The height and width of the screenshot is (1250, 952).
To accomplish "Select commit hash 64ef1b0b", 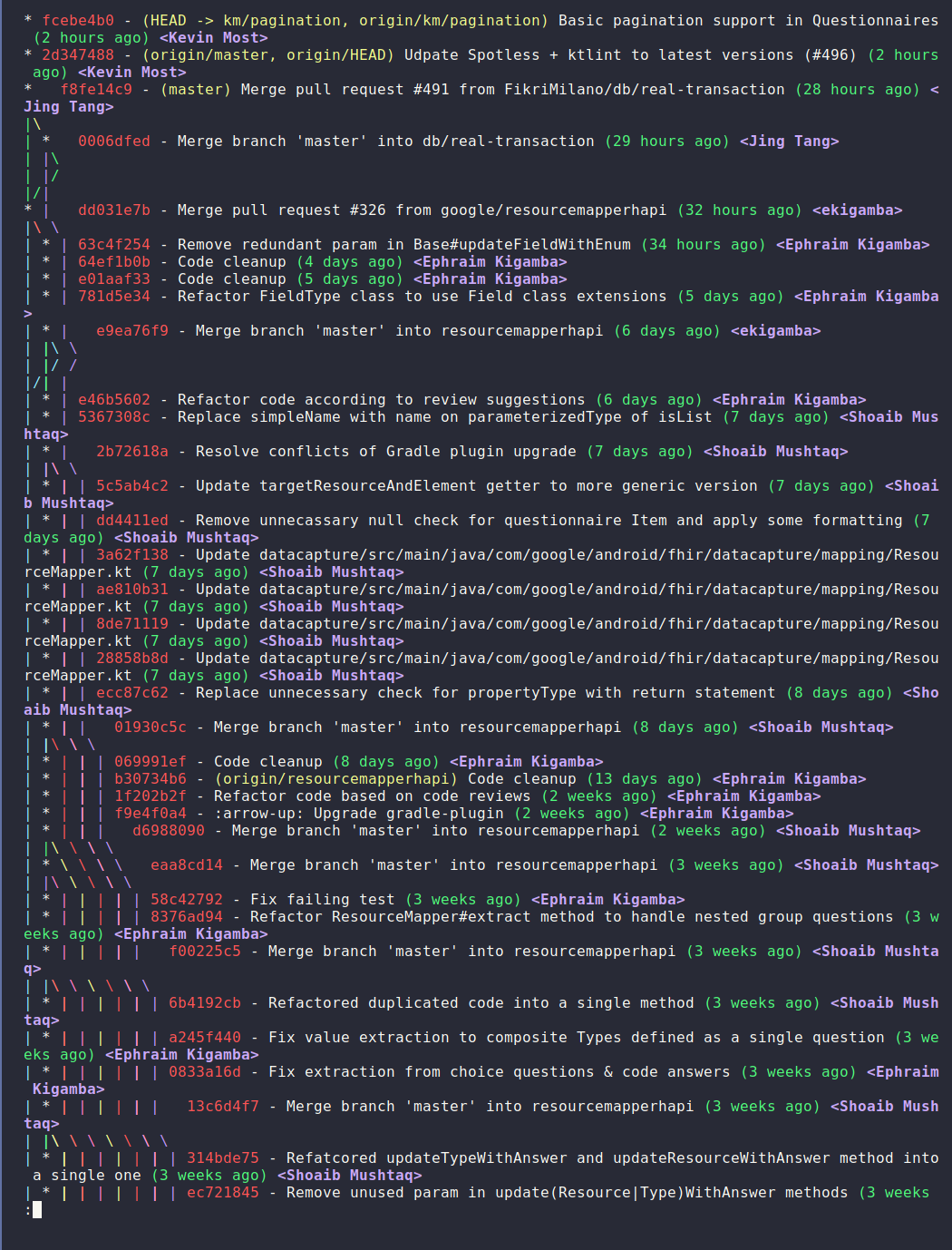I will 114,261.
